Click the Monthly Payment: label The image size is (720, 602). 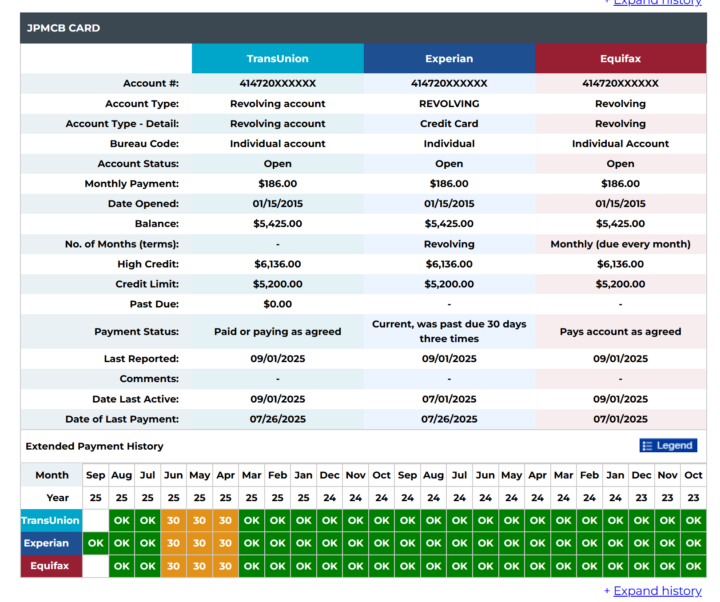tap(132, 184)
